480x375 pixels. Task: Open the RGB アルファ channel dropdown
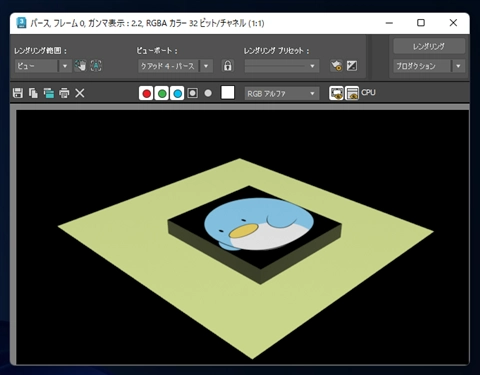[282, 94]
